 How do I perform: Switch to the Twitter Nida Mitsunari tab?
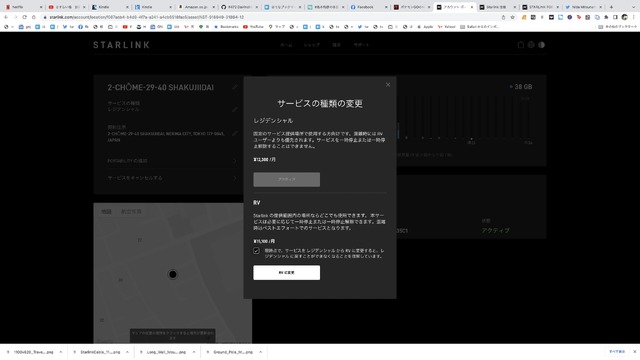click(x=583, y=7)
